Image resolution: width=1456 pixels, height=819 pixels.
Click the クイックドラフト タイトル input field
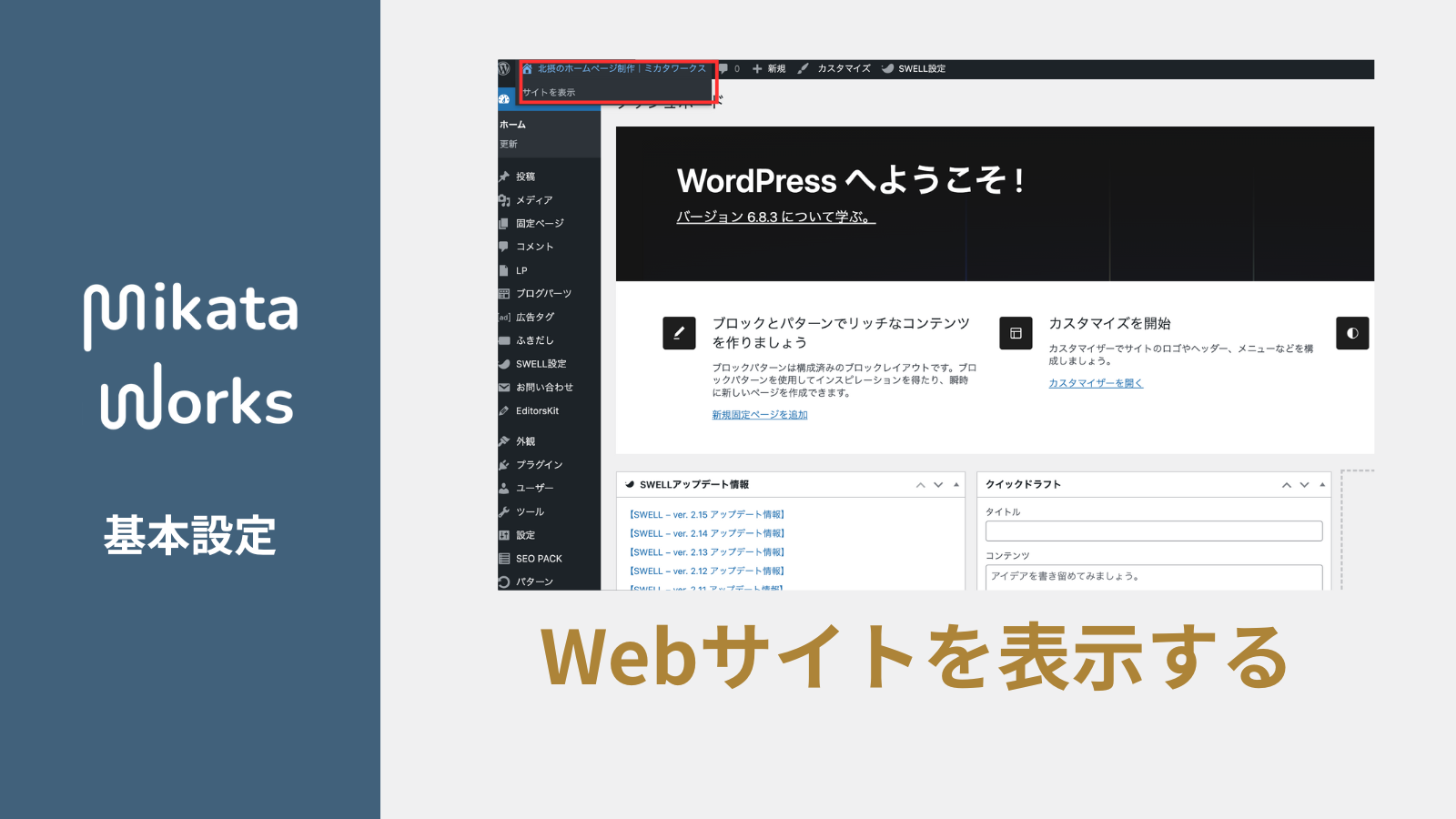click(x=1154, y=531)
